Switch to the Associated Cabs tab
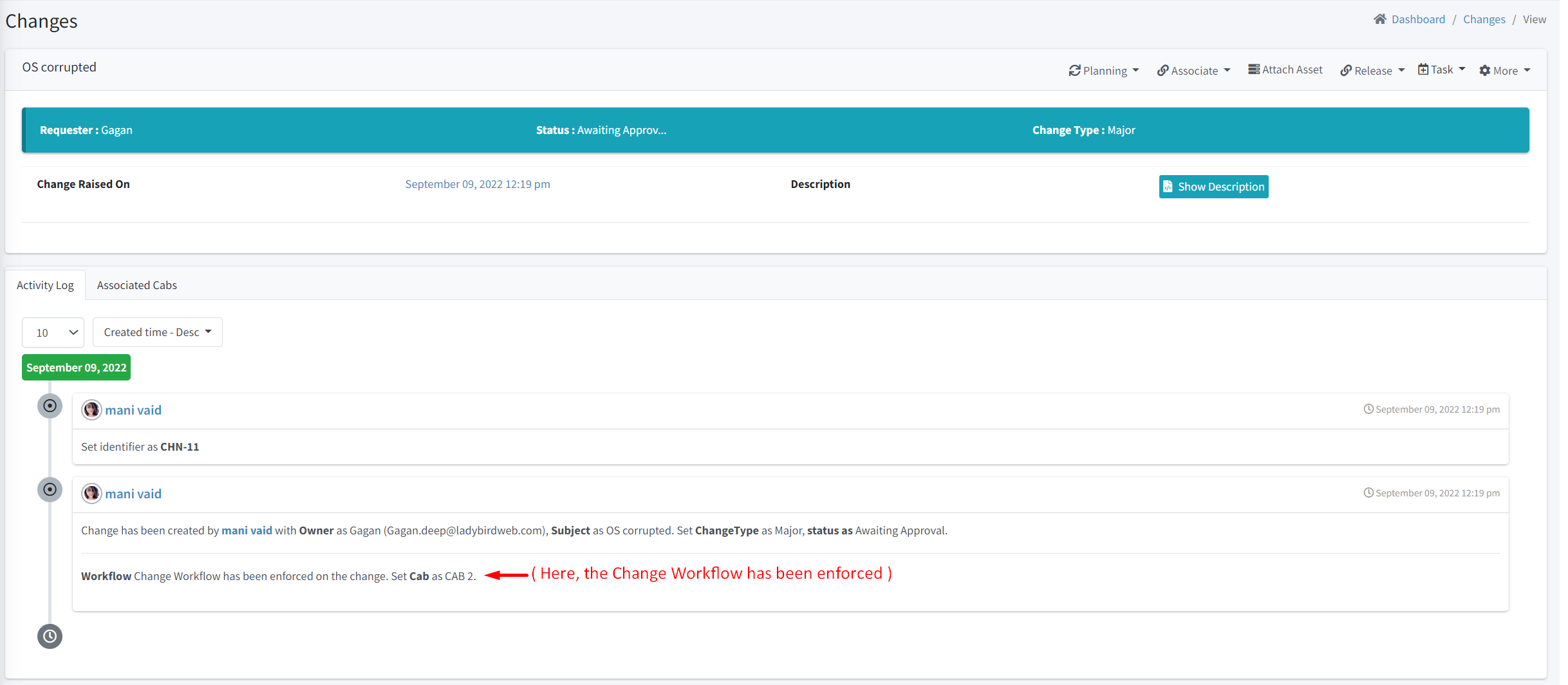Viewport: 1568px width, 685px height. (136, 285)
